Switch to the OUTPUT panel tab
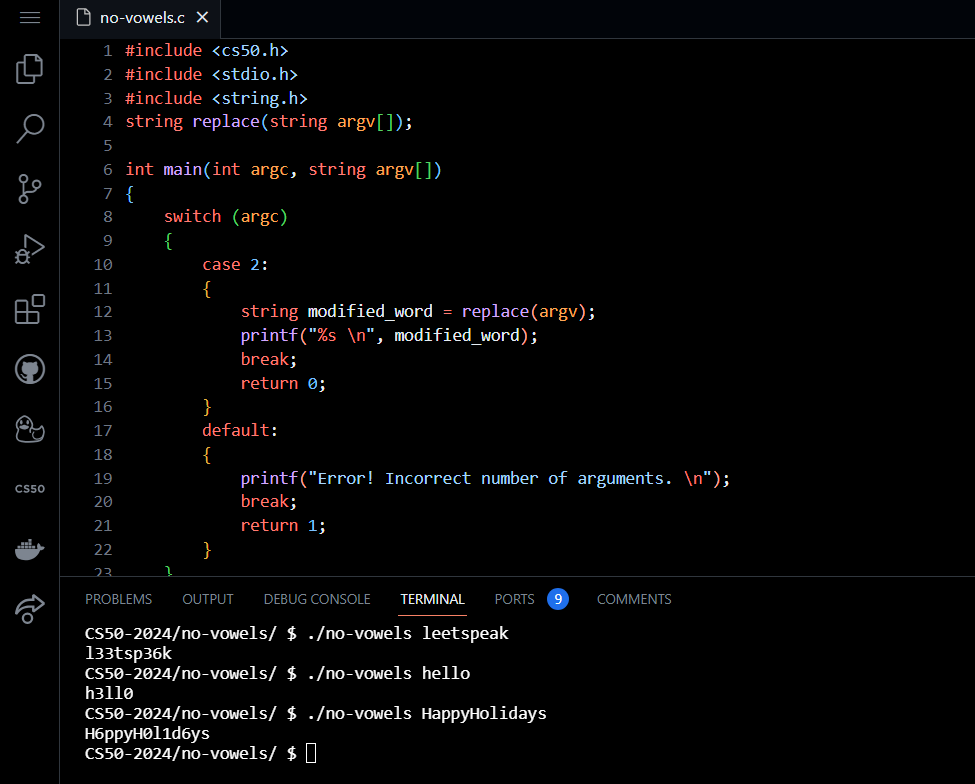This screenshot has height=784, width=975. click(x=208, y=599)
